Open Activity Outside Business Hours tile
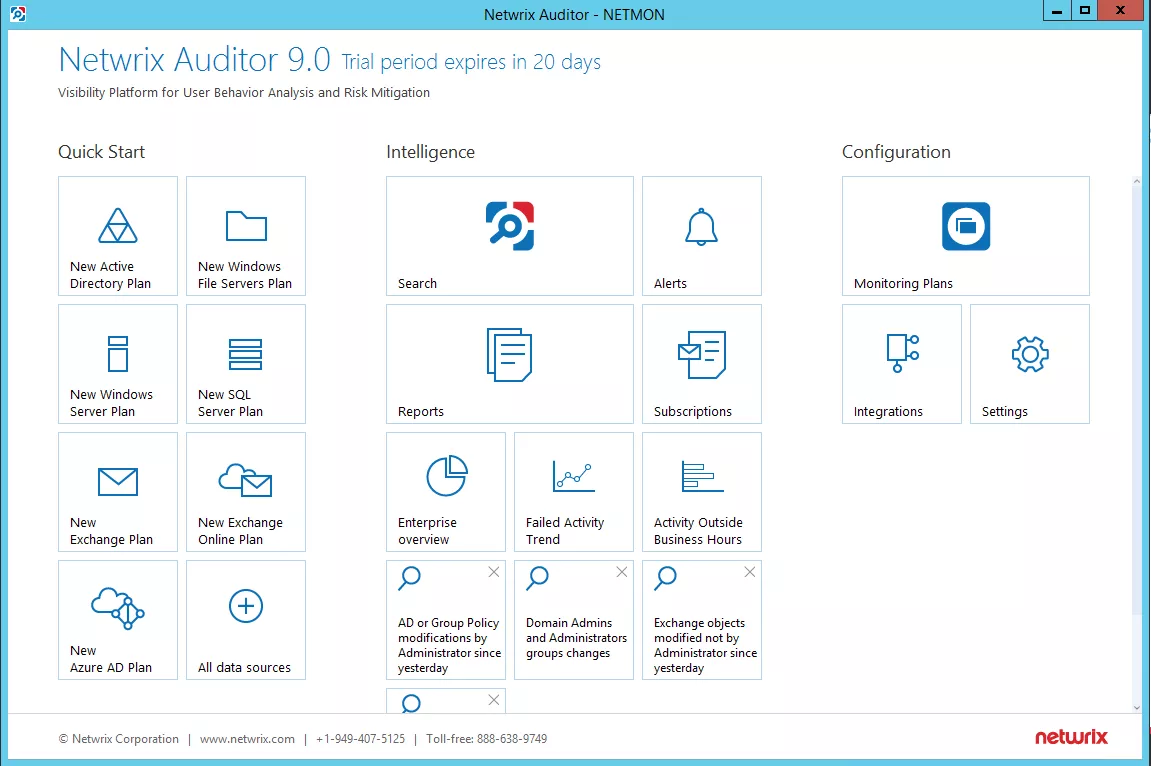Screen dimensions: 1151x766 (702, 492)
